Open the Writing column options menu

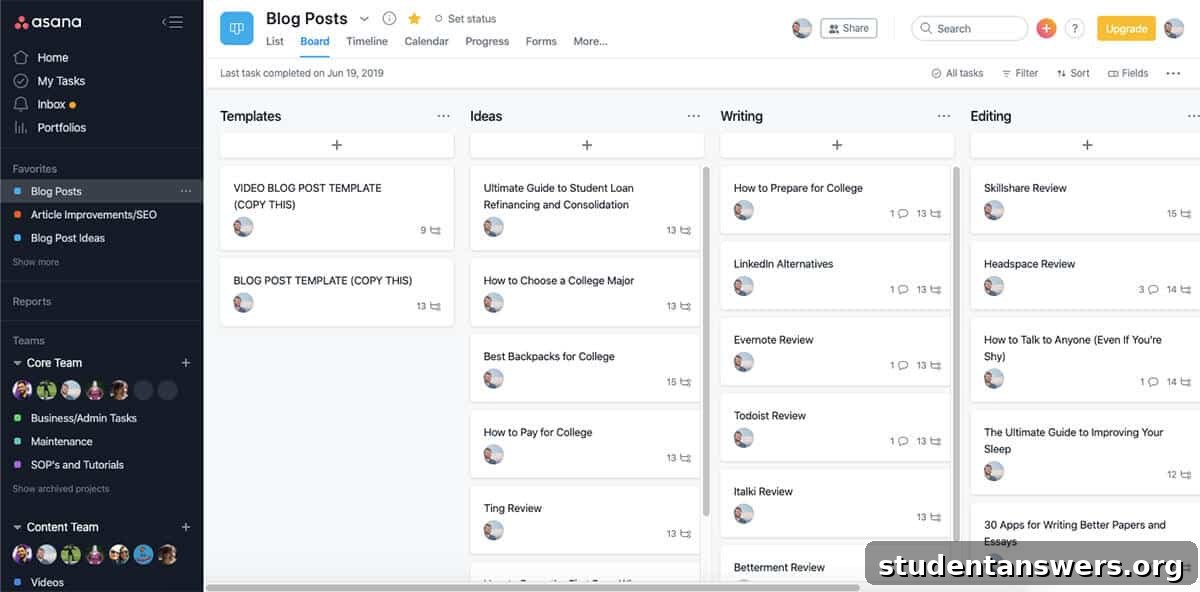943,116
